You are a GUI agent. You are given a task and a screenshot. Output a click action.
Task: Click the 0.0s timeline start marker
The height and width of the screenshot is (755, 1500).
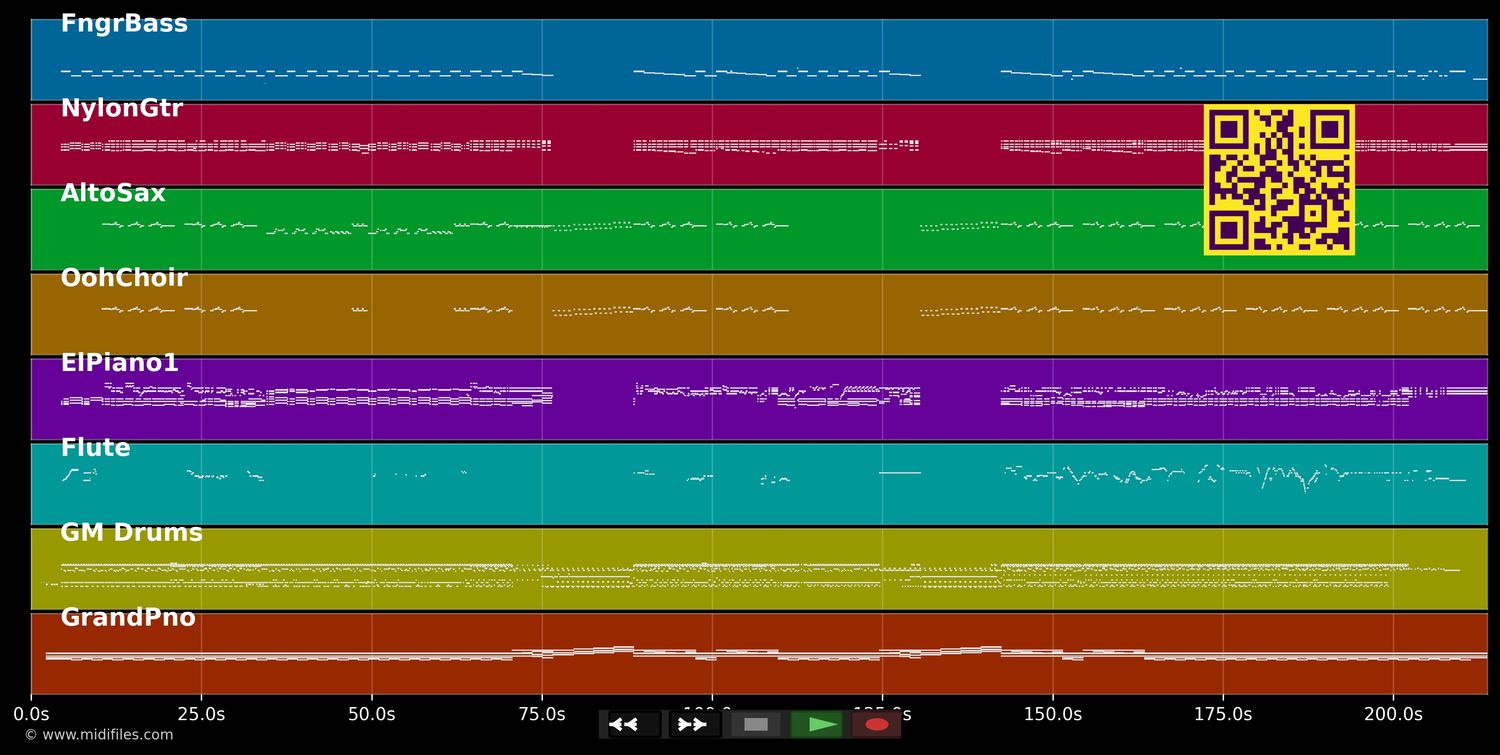tap(31, 714)
